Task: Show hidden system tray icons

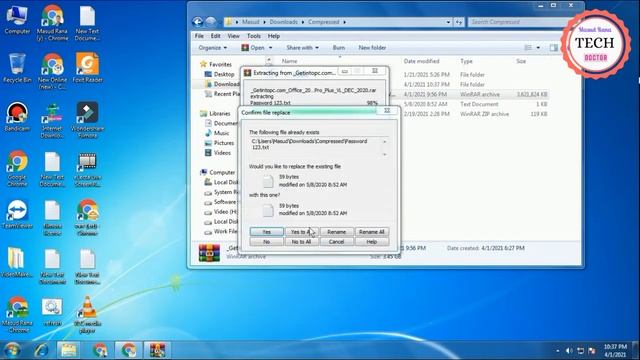Action: tap(558, 351)
